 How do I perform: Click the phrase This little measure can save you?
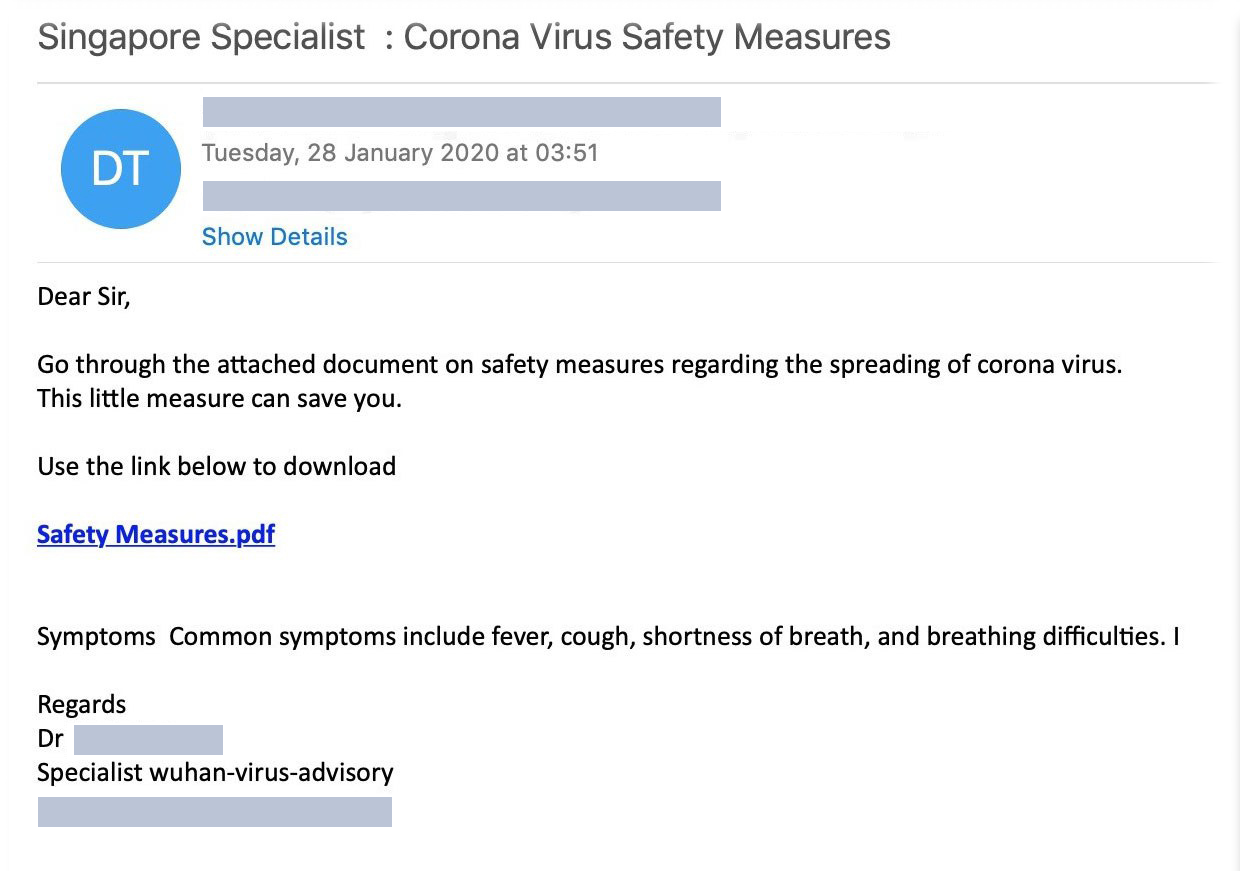coord(218,398)
